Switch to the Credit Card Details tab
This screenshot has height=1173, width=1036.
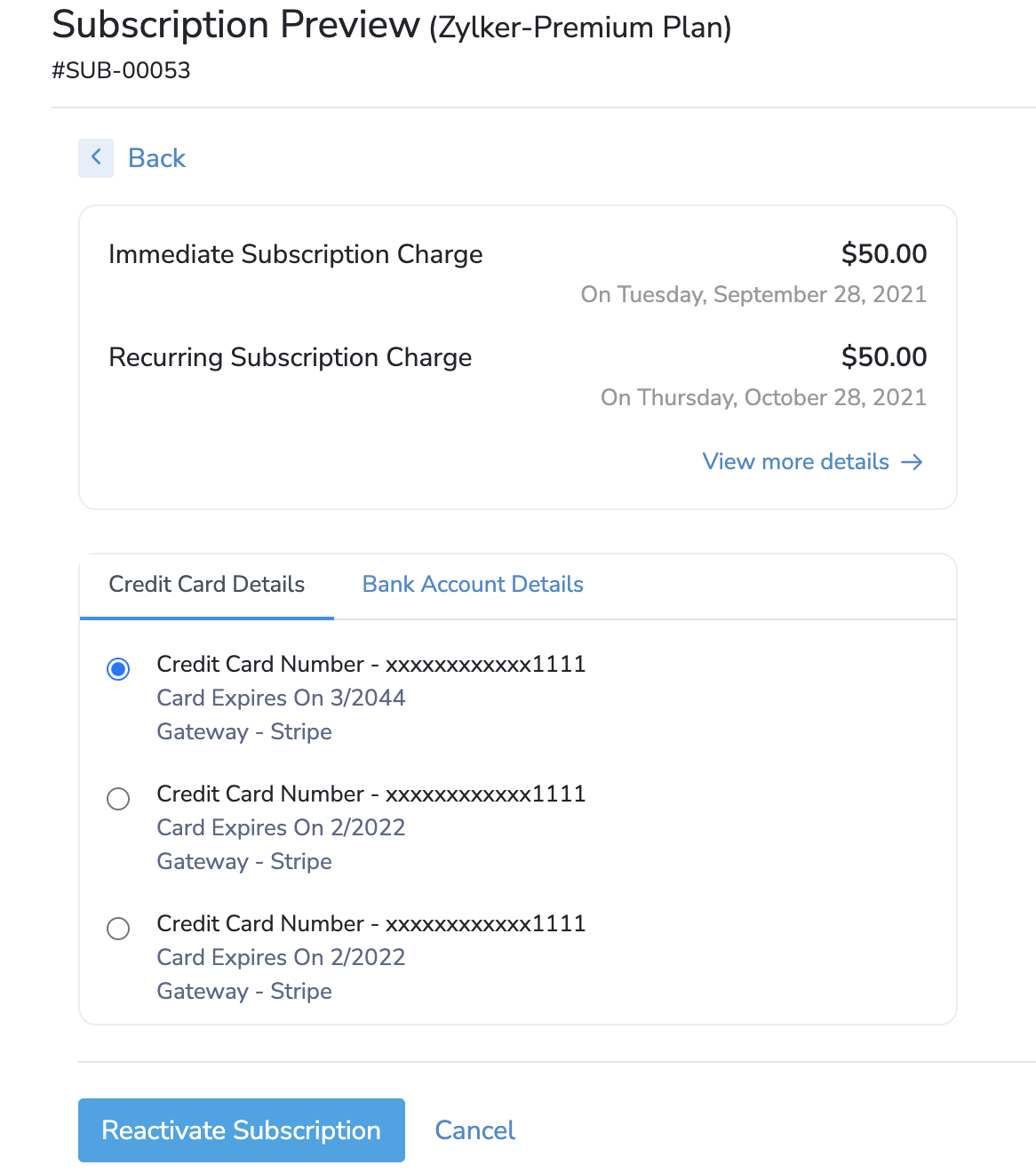coord(206,585)
